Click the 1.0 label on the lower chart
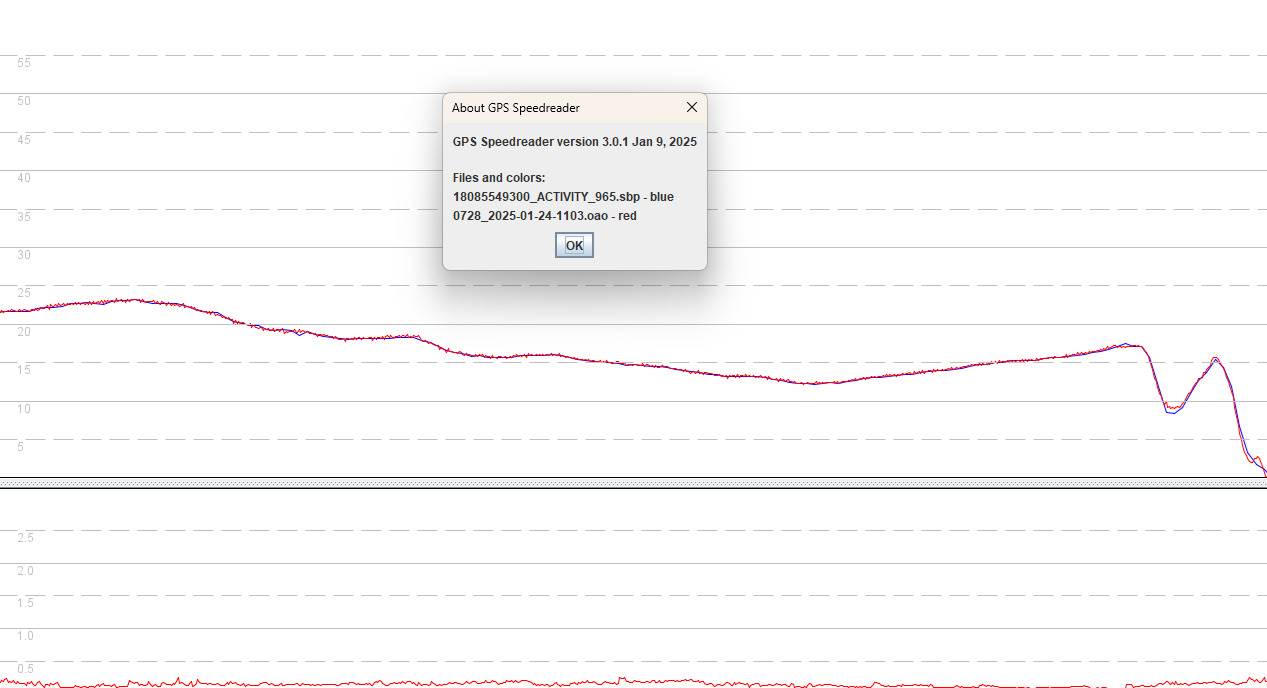The image size is (1267, 688). tap(25, 636)
